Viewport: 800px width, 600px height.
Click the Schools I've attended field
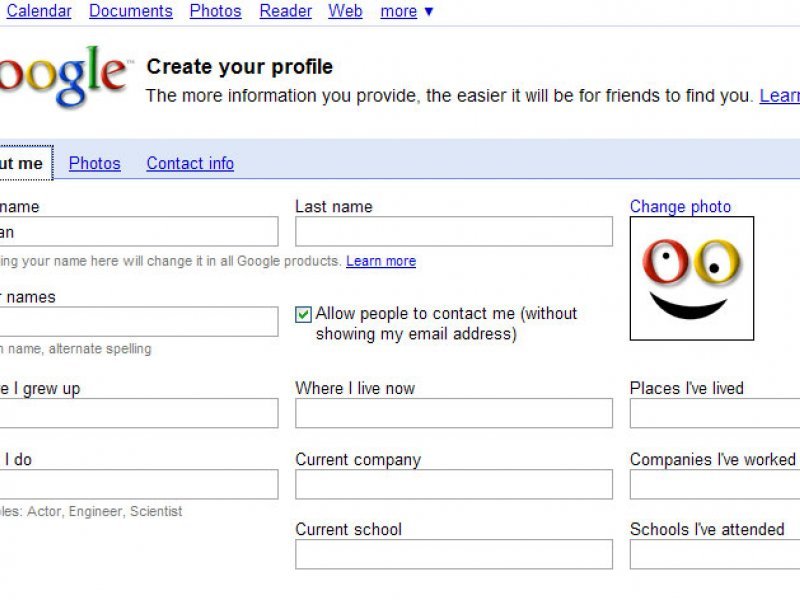(715, 554)
